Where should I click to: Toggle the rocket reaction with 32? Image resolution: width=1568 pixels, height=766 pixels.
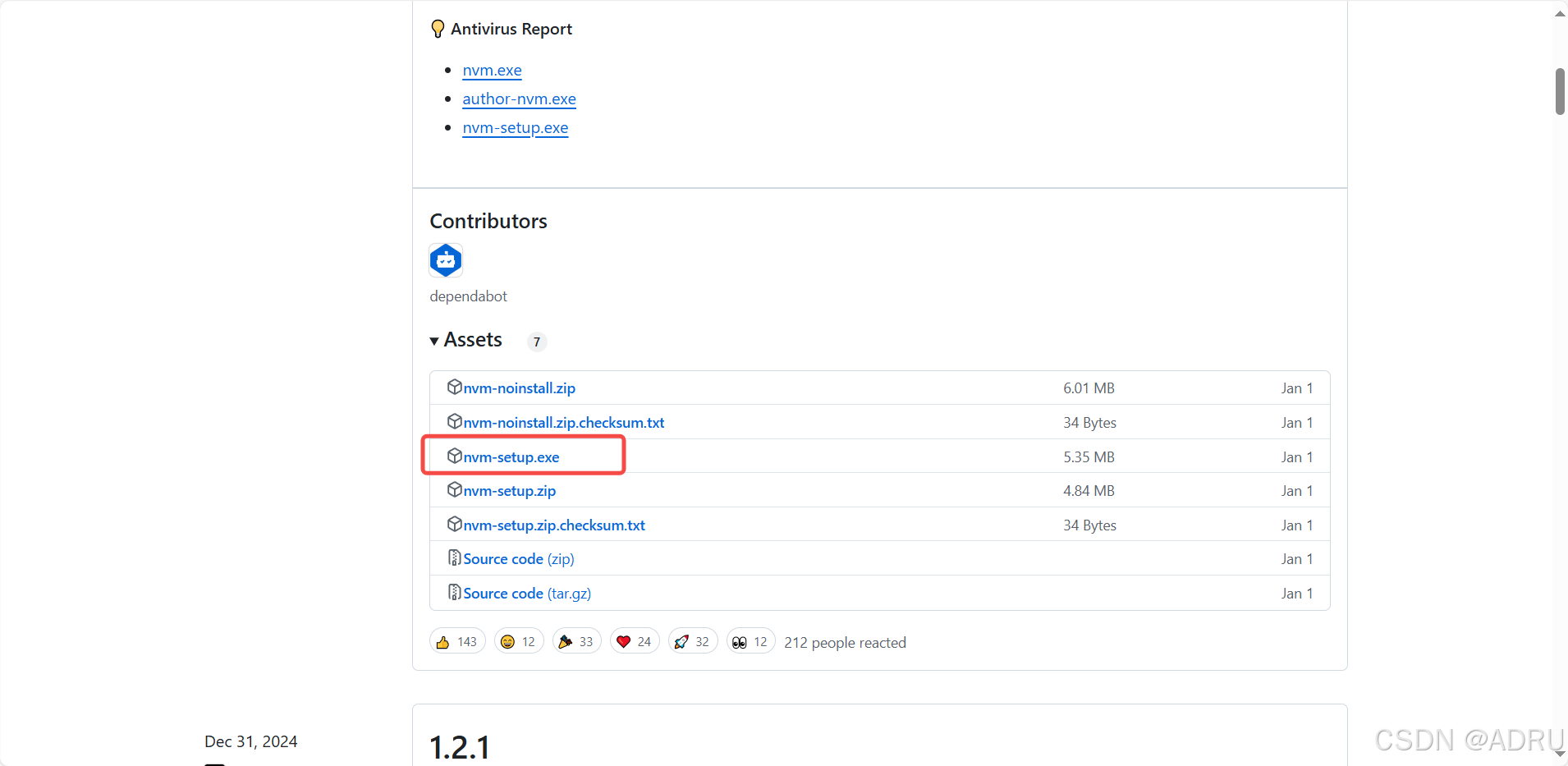[x=693, y=641]
